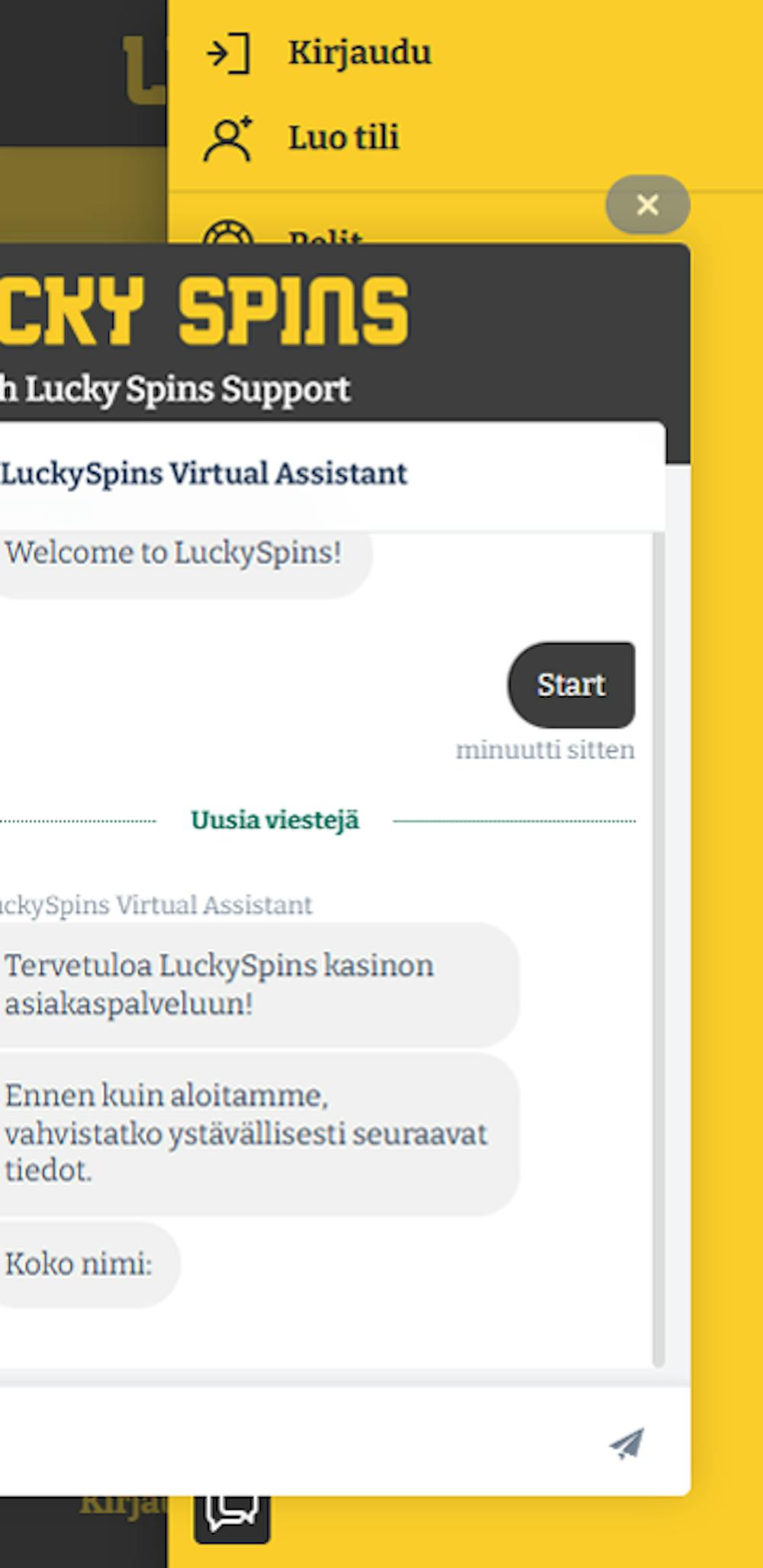Click the Start message bubble
The height and width of the screenshot is (1568, 763).
[571, 685]
